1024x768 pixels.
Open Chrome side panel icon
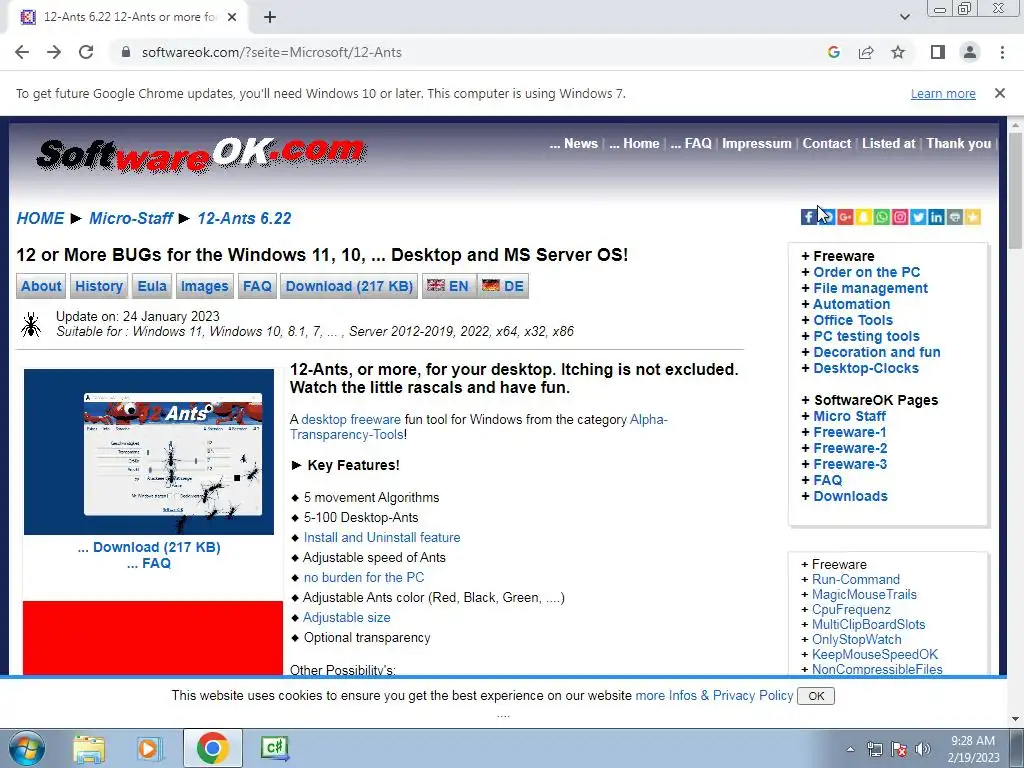click(x=938, y=52)
